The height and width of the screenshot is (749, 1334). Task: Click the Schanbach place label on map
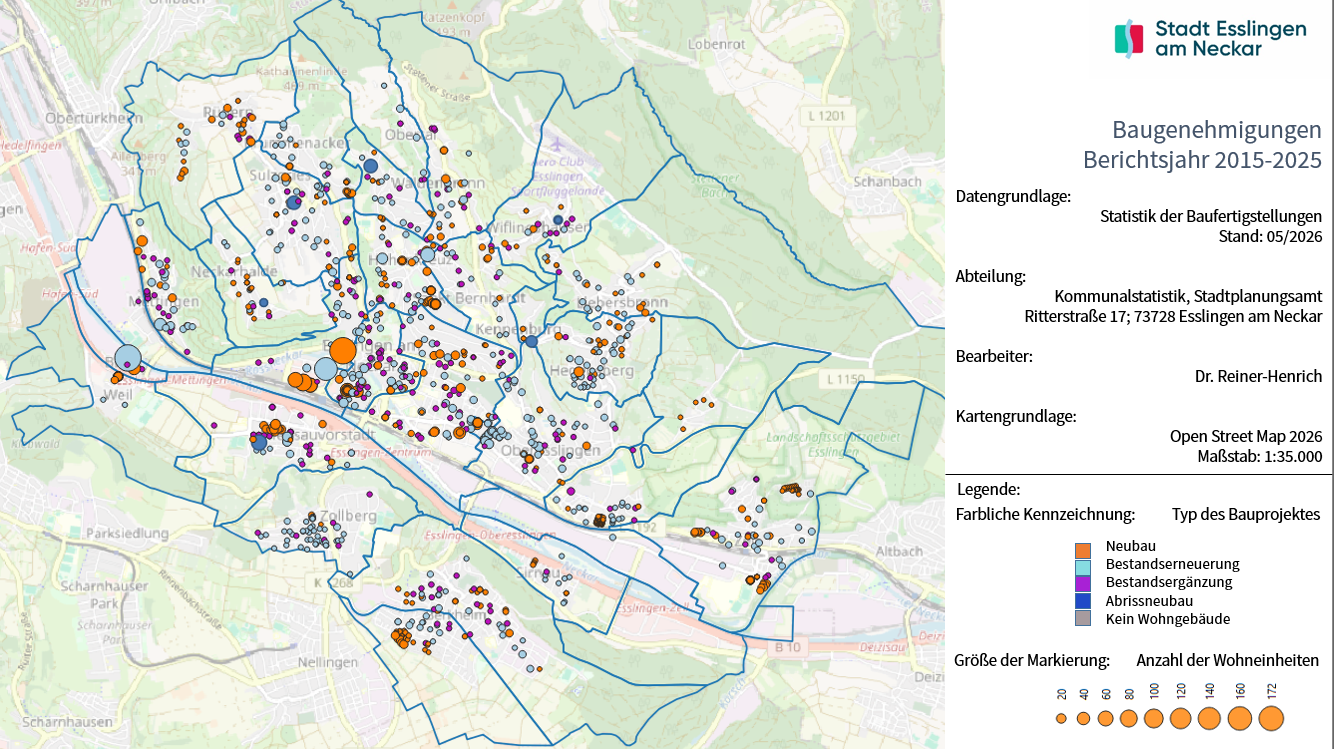(x=887, y=182)
